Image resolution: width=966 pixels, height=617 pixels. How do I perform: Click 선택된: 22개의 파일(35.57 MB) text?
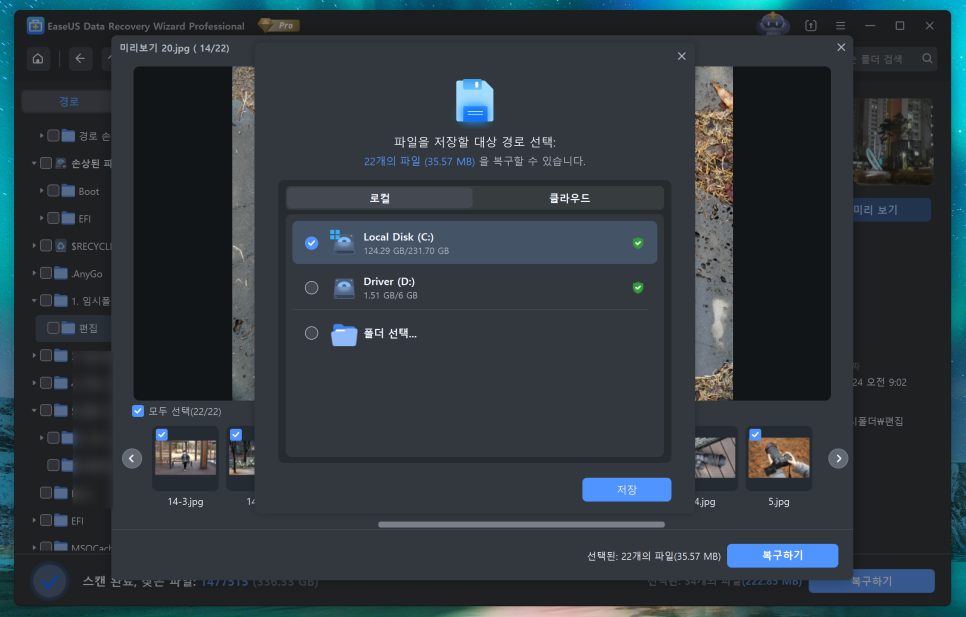[654, 556]
